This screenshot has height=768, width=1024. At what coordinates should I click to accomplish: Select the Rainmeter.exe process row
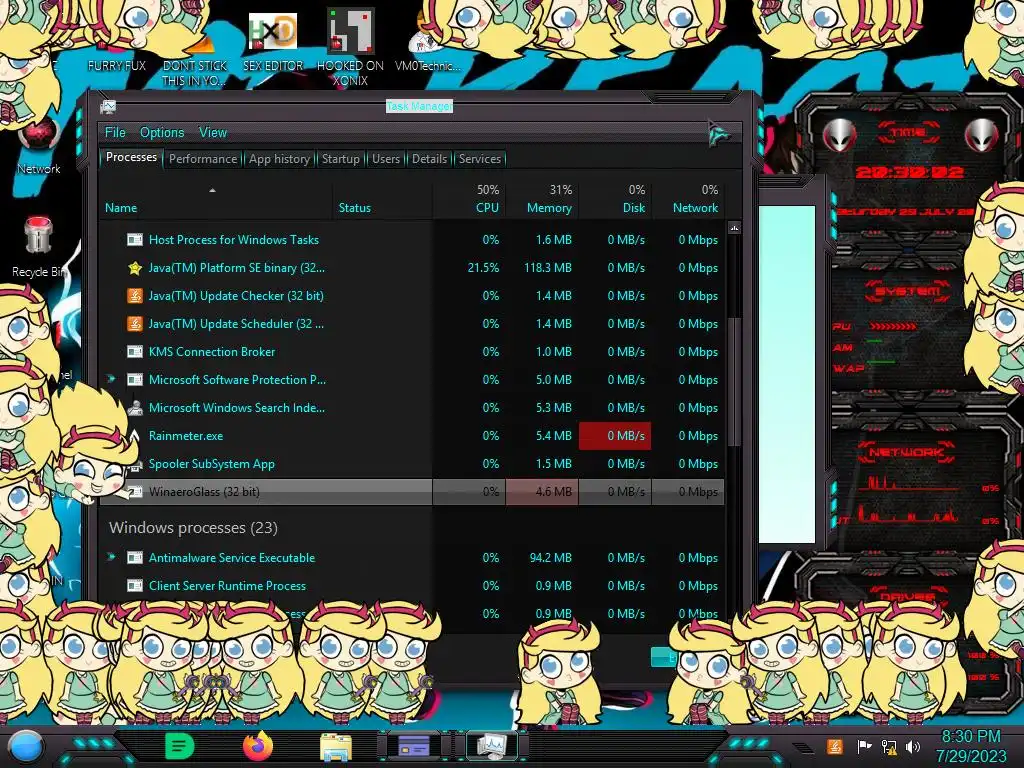412,436
